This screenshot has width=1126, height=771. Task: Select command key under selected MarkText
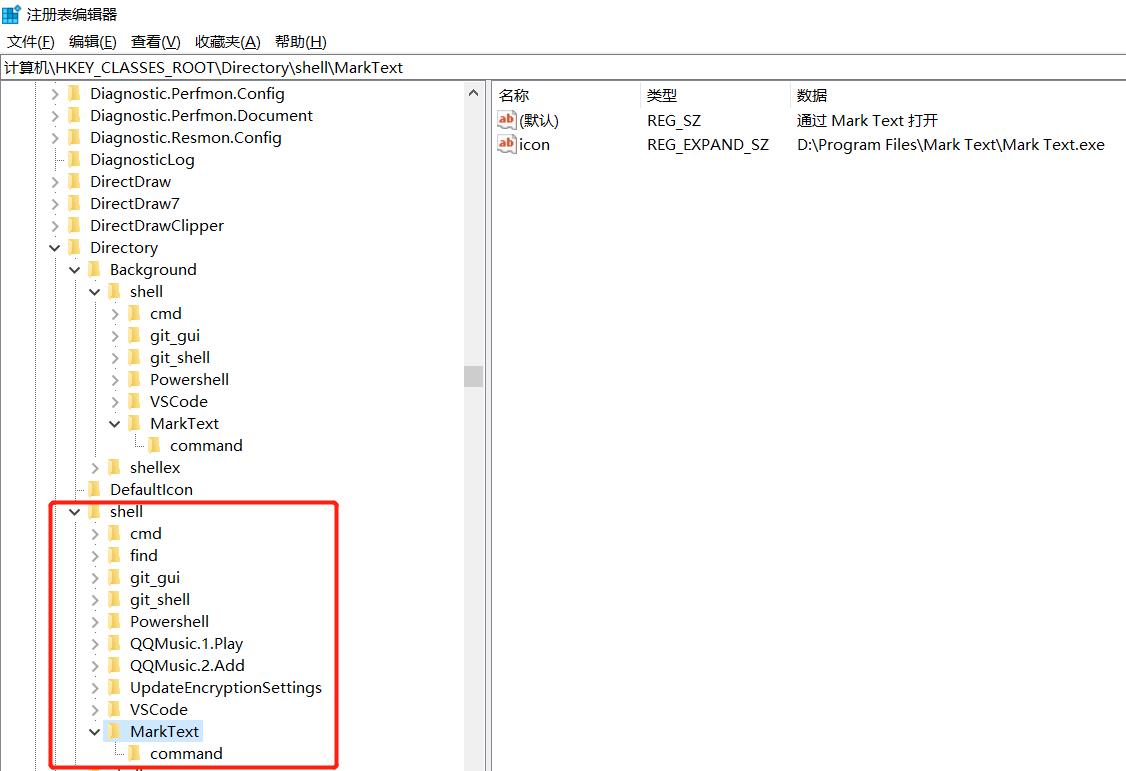[186, 754]
